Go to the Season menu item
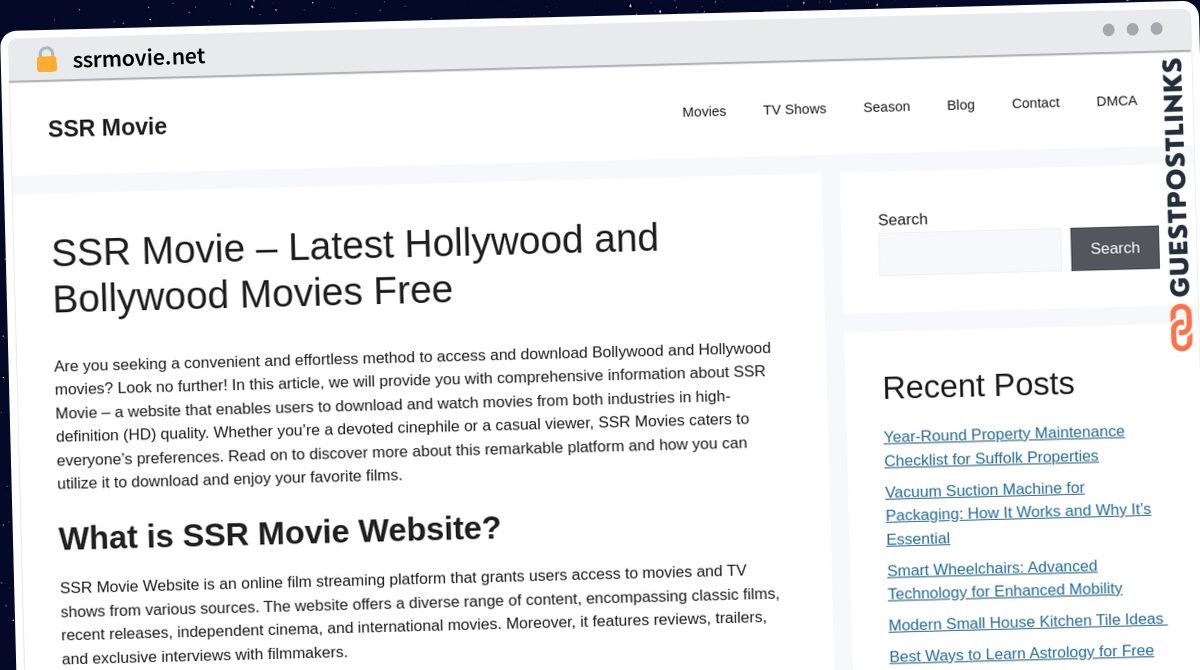The image size is (1200, 670). click(886, 106)
